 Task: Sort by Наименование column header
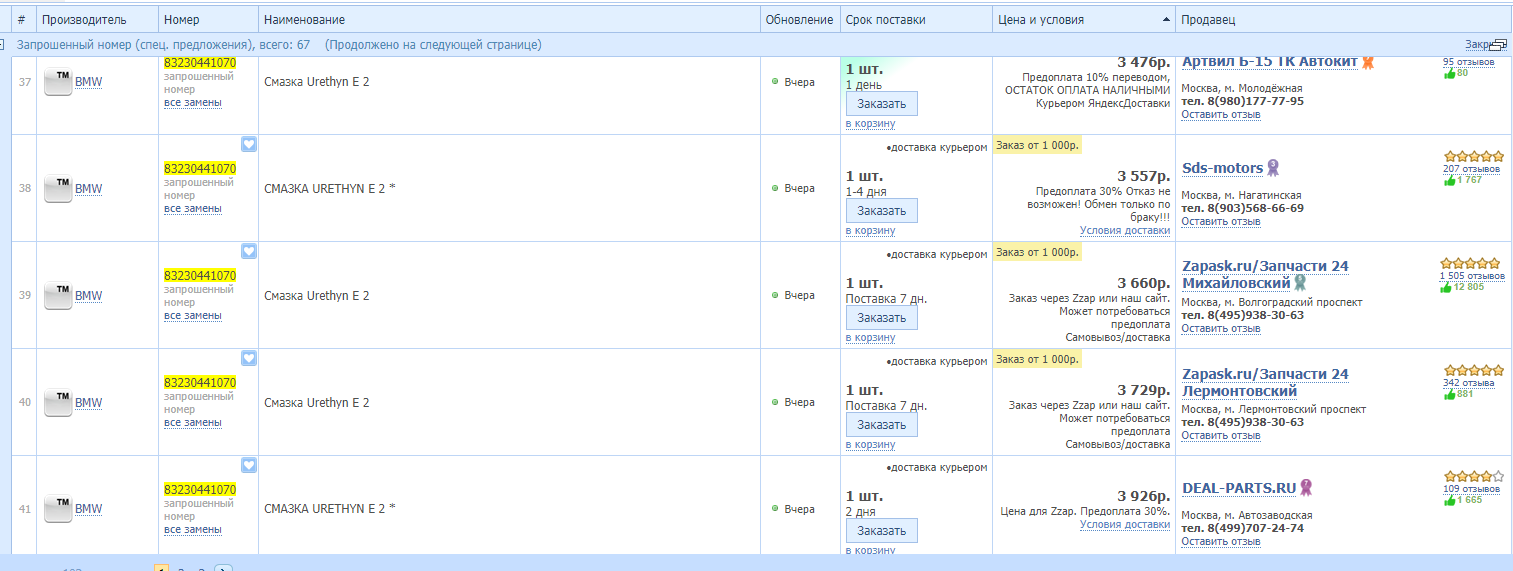coord(509,19)
